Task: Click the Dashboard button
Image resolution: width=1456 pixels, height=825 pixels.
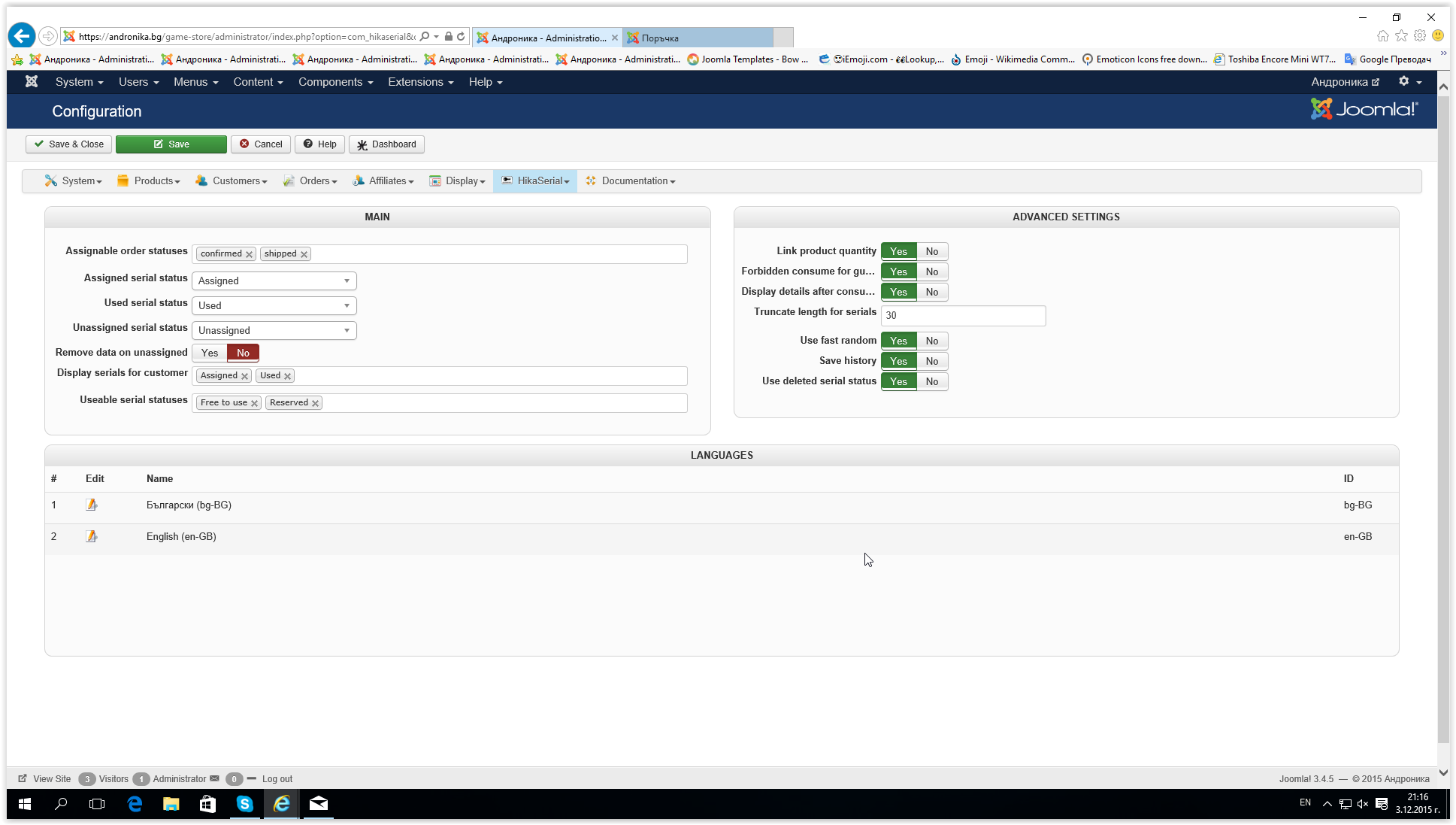Action: (386, 144)
